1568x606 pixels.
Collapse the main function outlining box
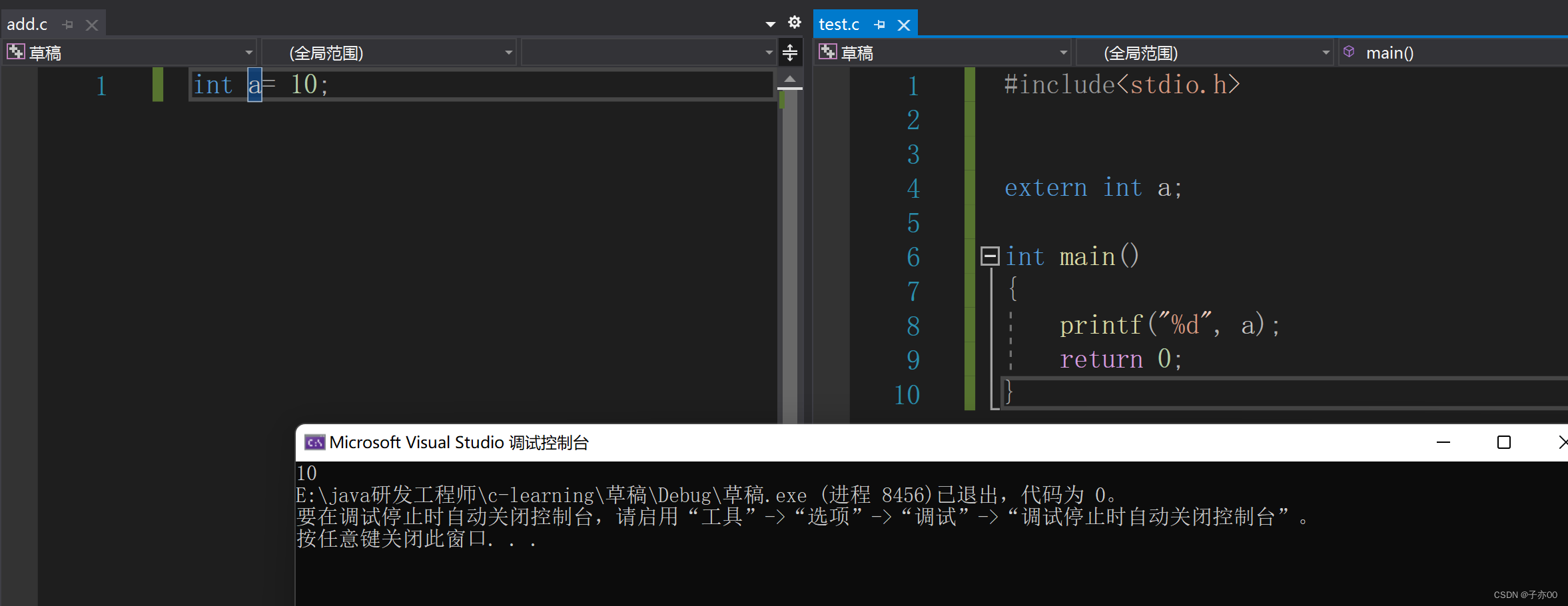(x=990, y=256)
